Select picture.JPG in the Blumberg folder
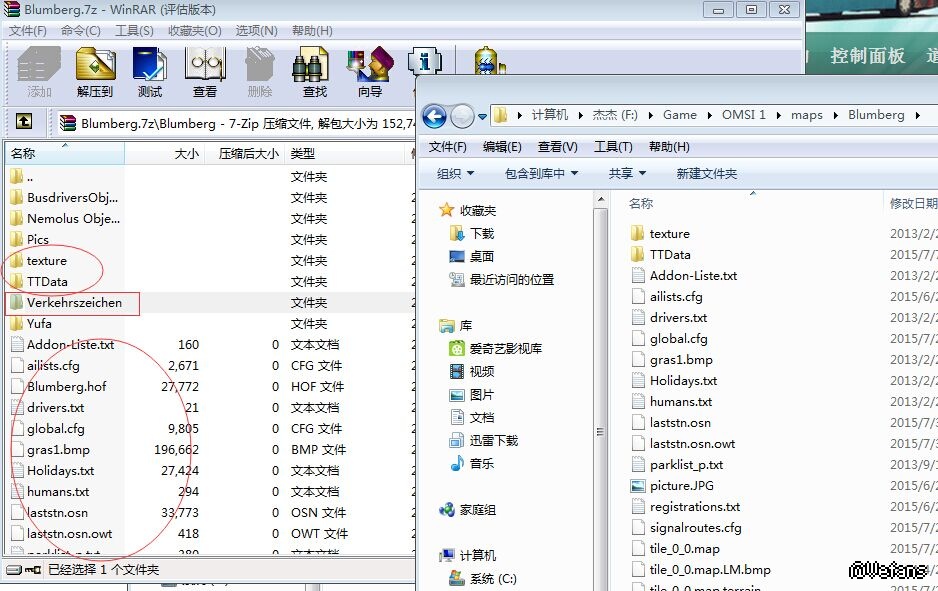Image resolution: width=938 pixels, height=591 pixels. pos(681,485)
